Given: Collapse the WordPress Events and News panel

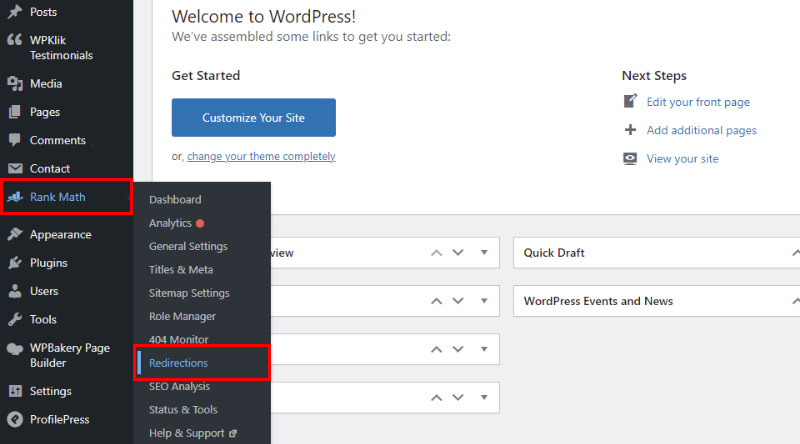Looking at the screenshot, I should 795,301.
